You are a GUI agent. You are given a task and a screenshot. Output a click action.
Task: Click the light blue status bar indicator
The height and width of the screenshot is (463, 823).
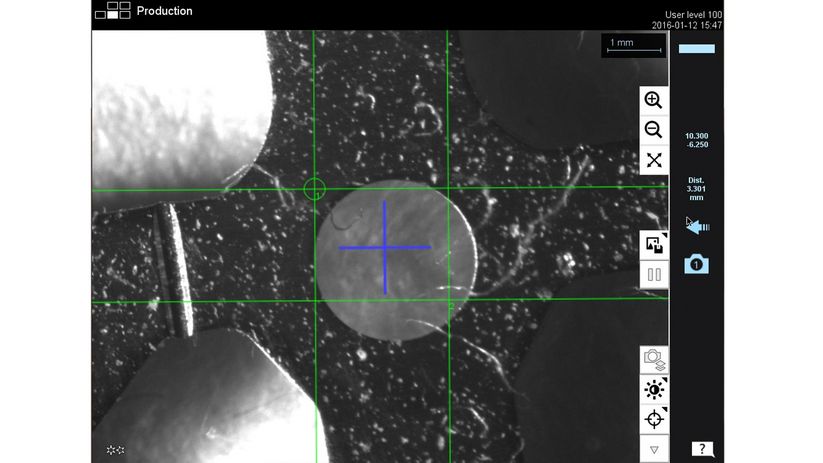pyautogui.click(x=696, y=48)
